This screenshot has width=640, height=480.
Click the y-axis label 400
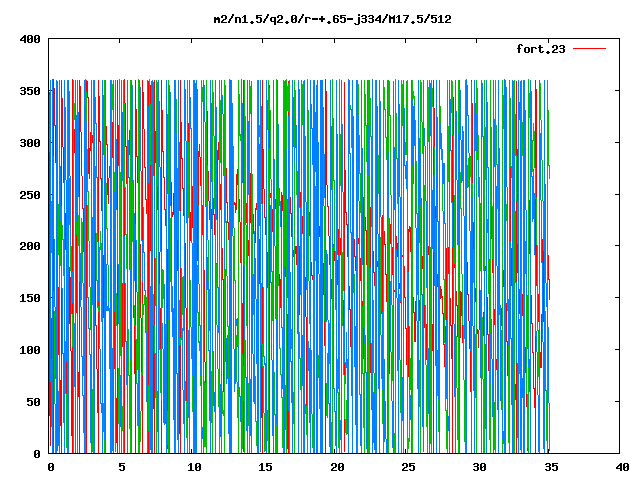[x=30, y=39]
